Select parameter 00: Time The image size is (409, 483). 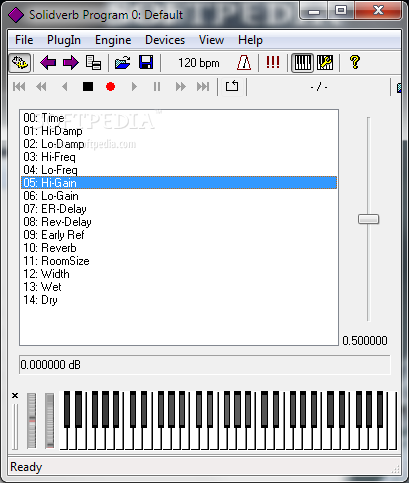(x=179, y=118)
